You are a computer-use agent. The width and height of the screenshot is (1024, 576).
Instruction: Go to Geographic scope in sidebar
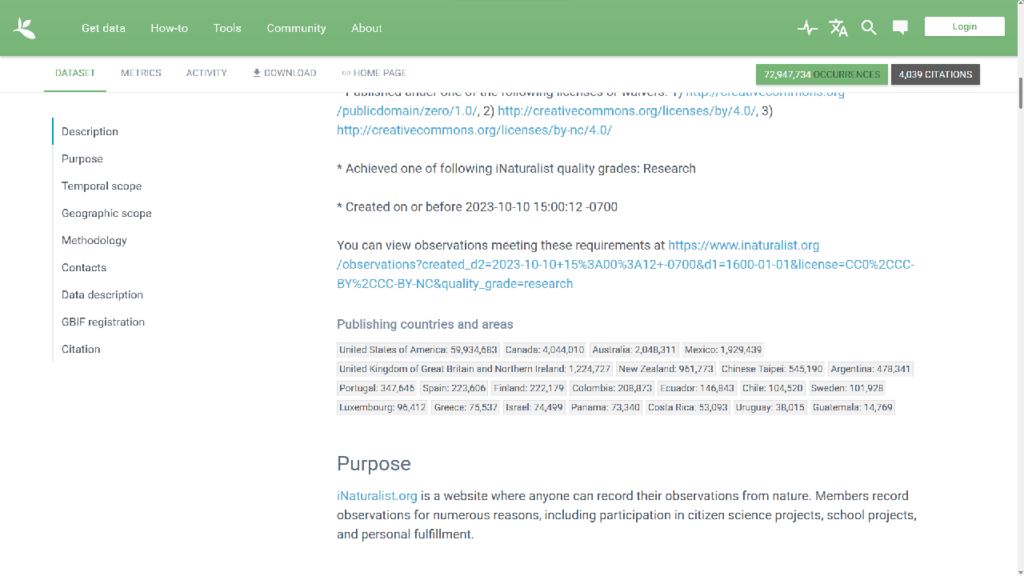pos(106,213)
